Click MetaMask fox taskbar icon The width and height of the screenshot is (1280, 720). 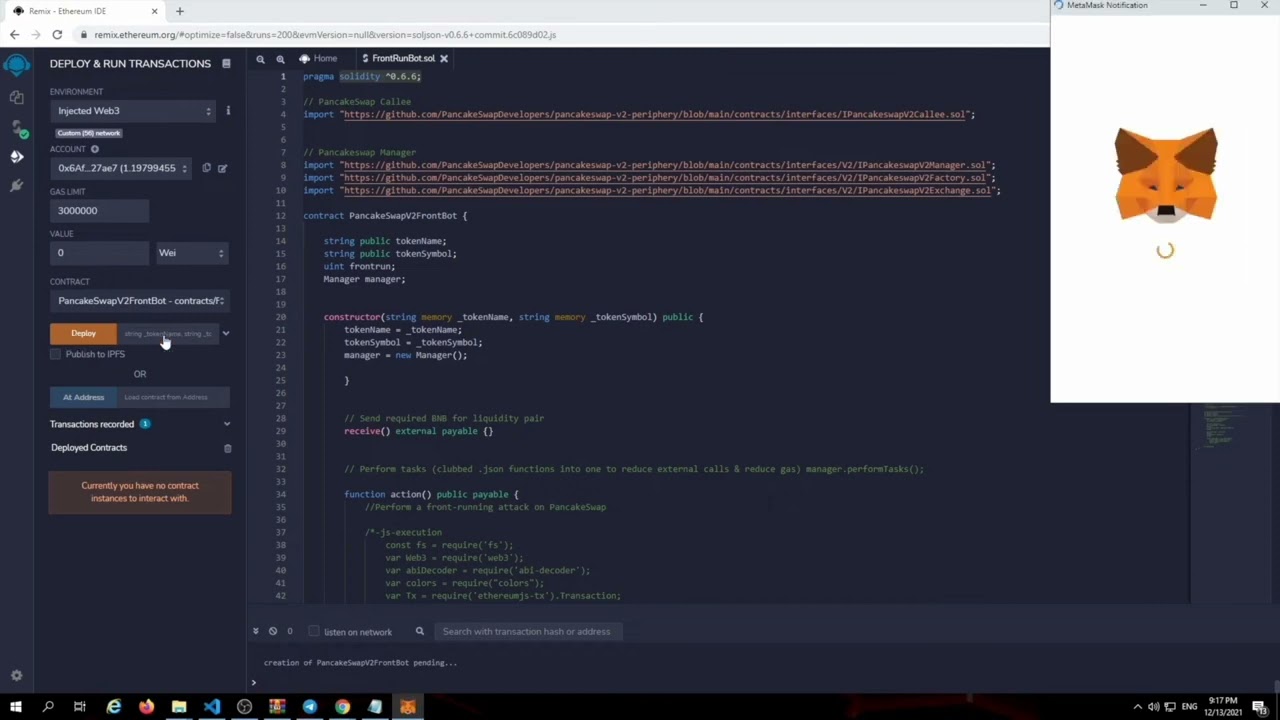coord(408,707)
